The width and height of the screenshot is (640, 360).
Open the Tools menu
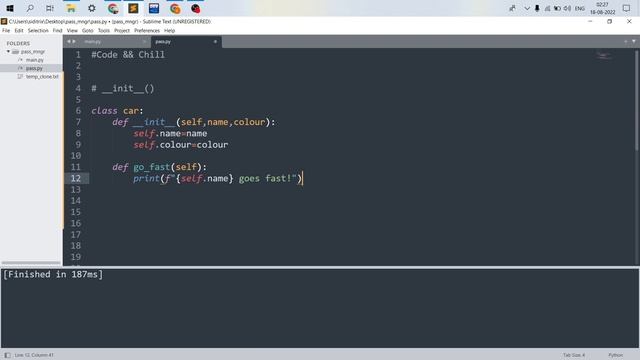(104, 31)
